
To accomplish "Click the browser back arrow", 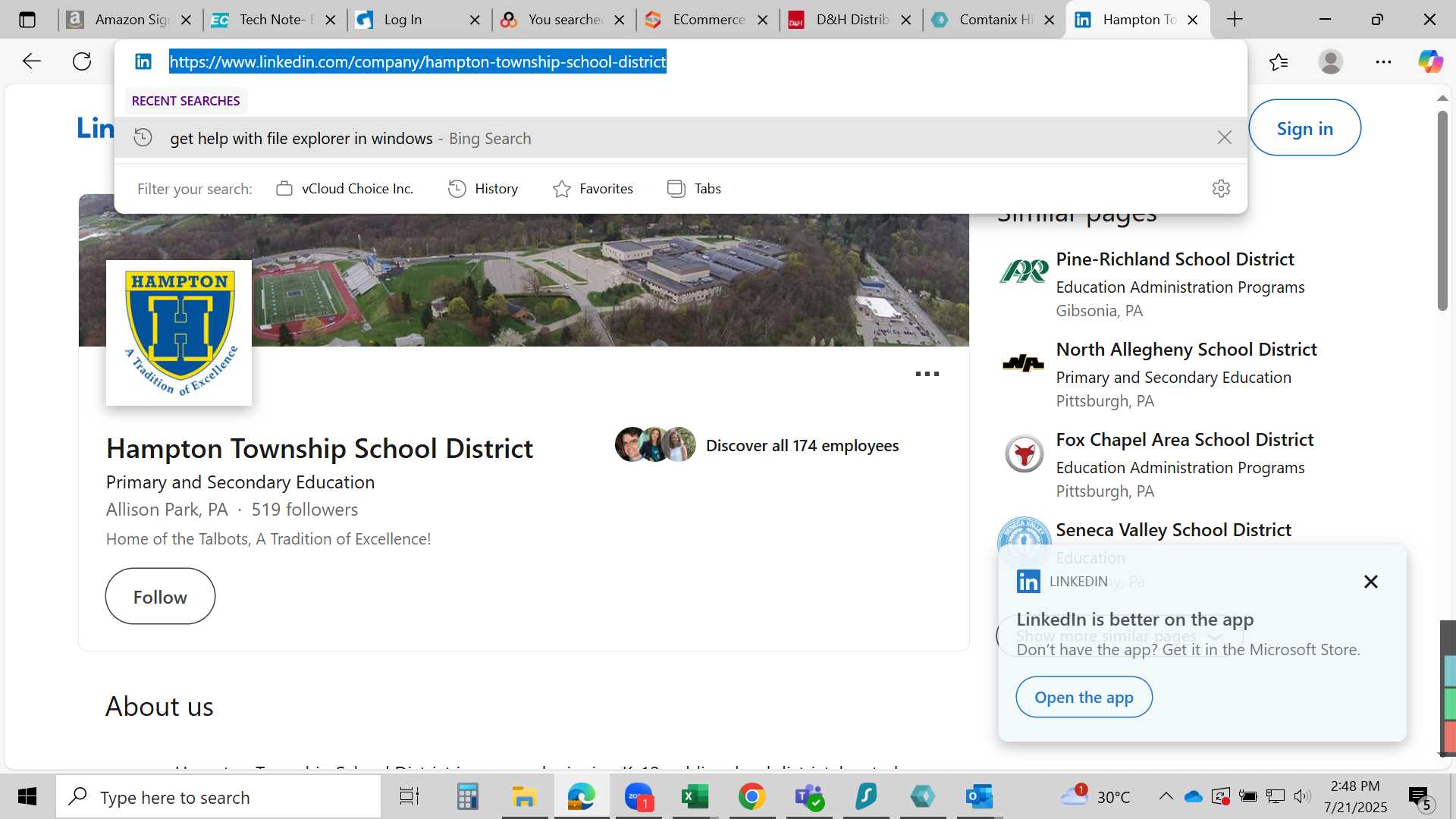I will point(31,61).
